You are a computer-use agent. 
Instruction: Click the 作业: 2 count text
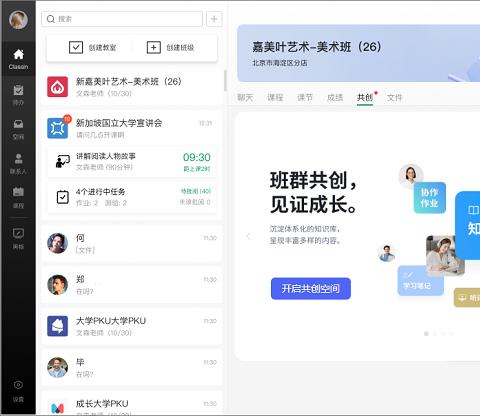tap(87, 203)
